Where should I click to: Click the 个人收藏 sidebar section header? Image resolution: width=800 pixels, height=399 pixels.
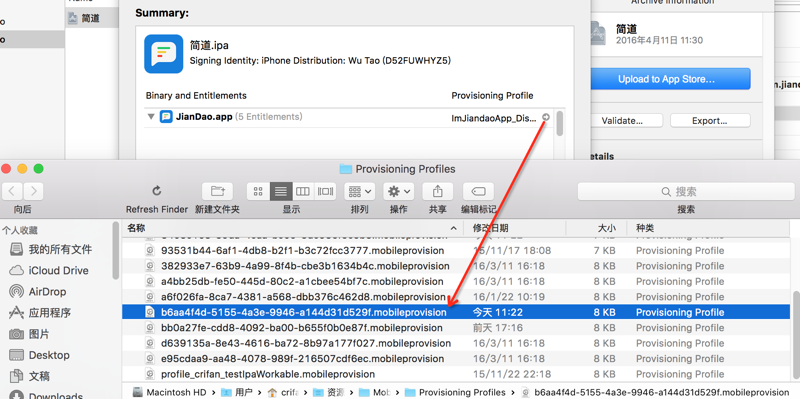click(19, 230)
